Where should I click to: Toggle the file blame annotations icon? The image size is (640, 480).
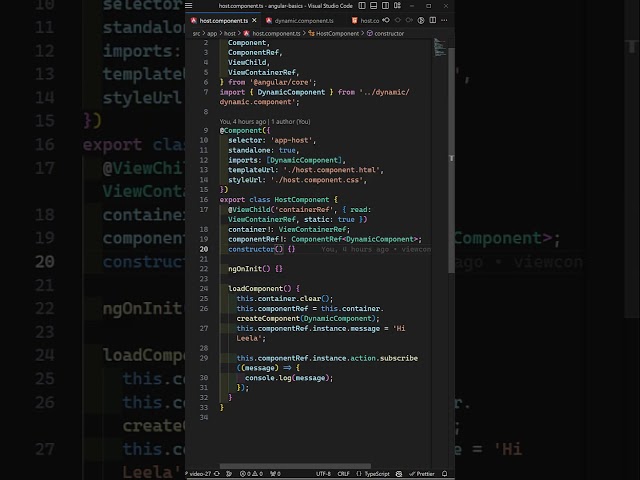pos(421,20)
